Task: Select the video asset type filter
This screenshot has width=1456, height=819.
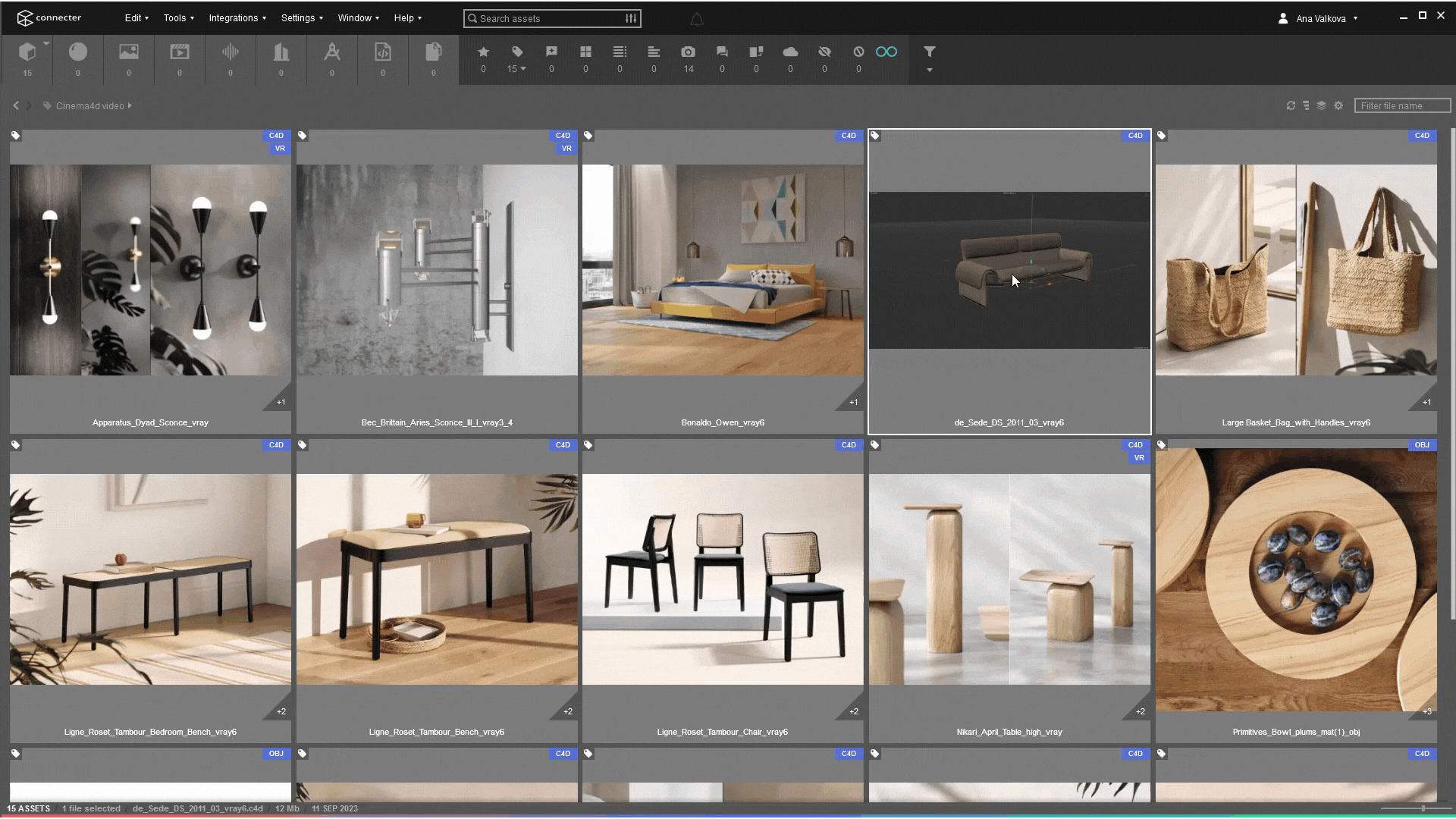Action: pos(180,52)
